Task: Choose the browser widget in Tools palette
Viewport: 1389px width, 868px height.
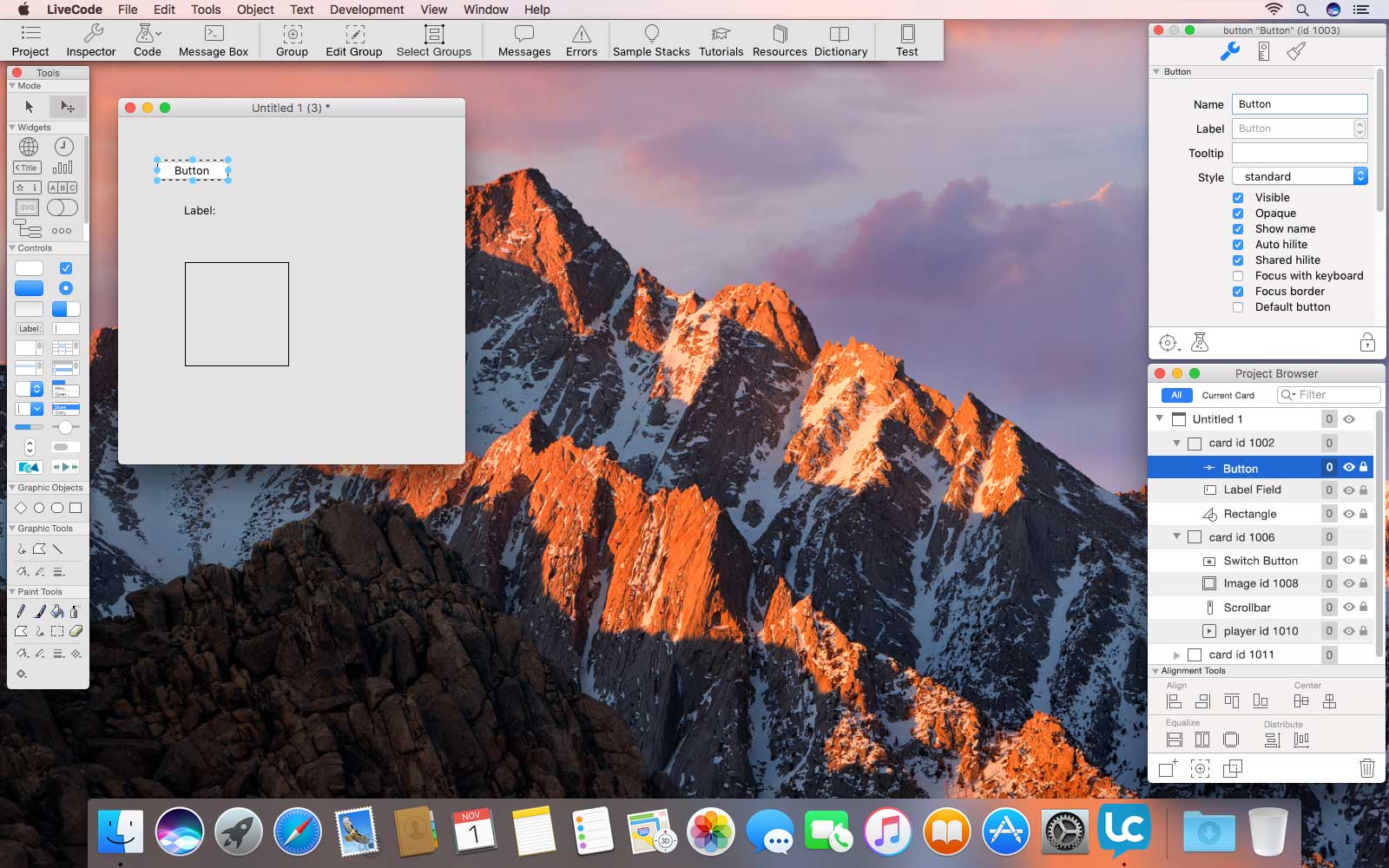Action: (29, 147)
